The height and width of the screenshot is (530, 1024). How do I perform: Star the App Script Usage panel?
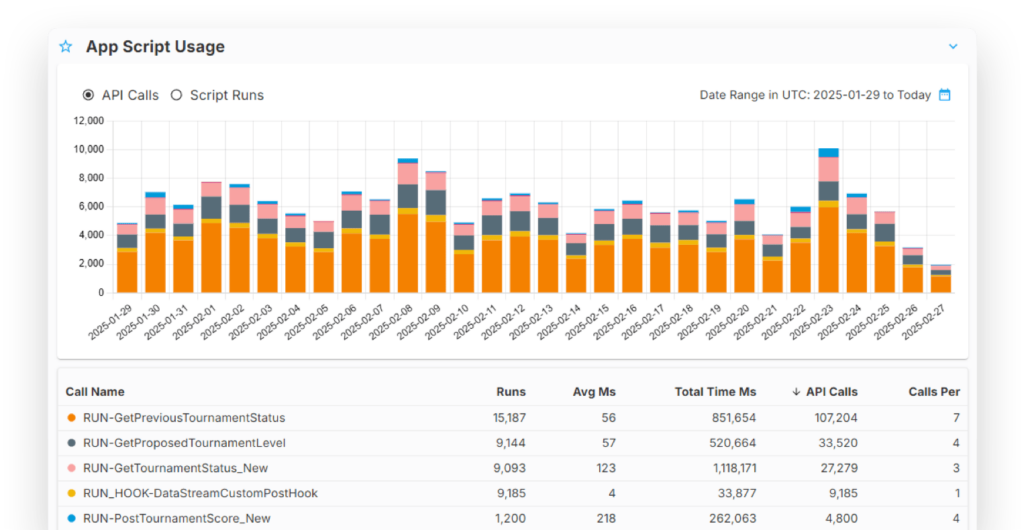pos(65,46)
